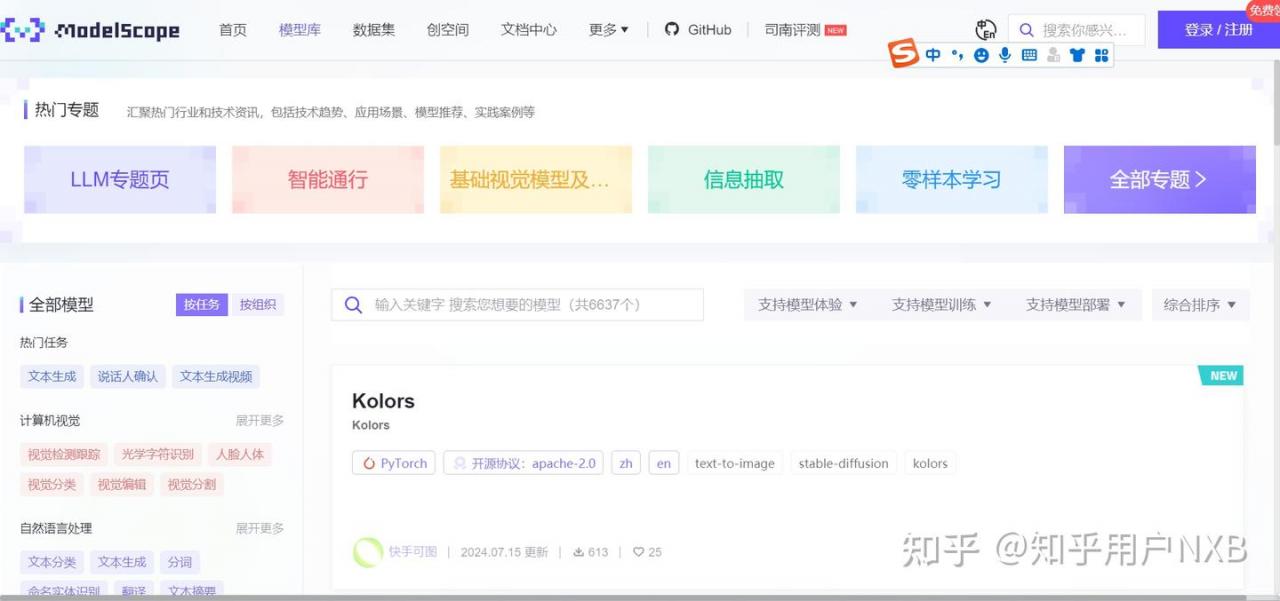Click the 快手可图 publisher avatar
Viewport: 1280px width, 601px height.
click(x=368, y=552)
